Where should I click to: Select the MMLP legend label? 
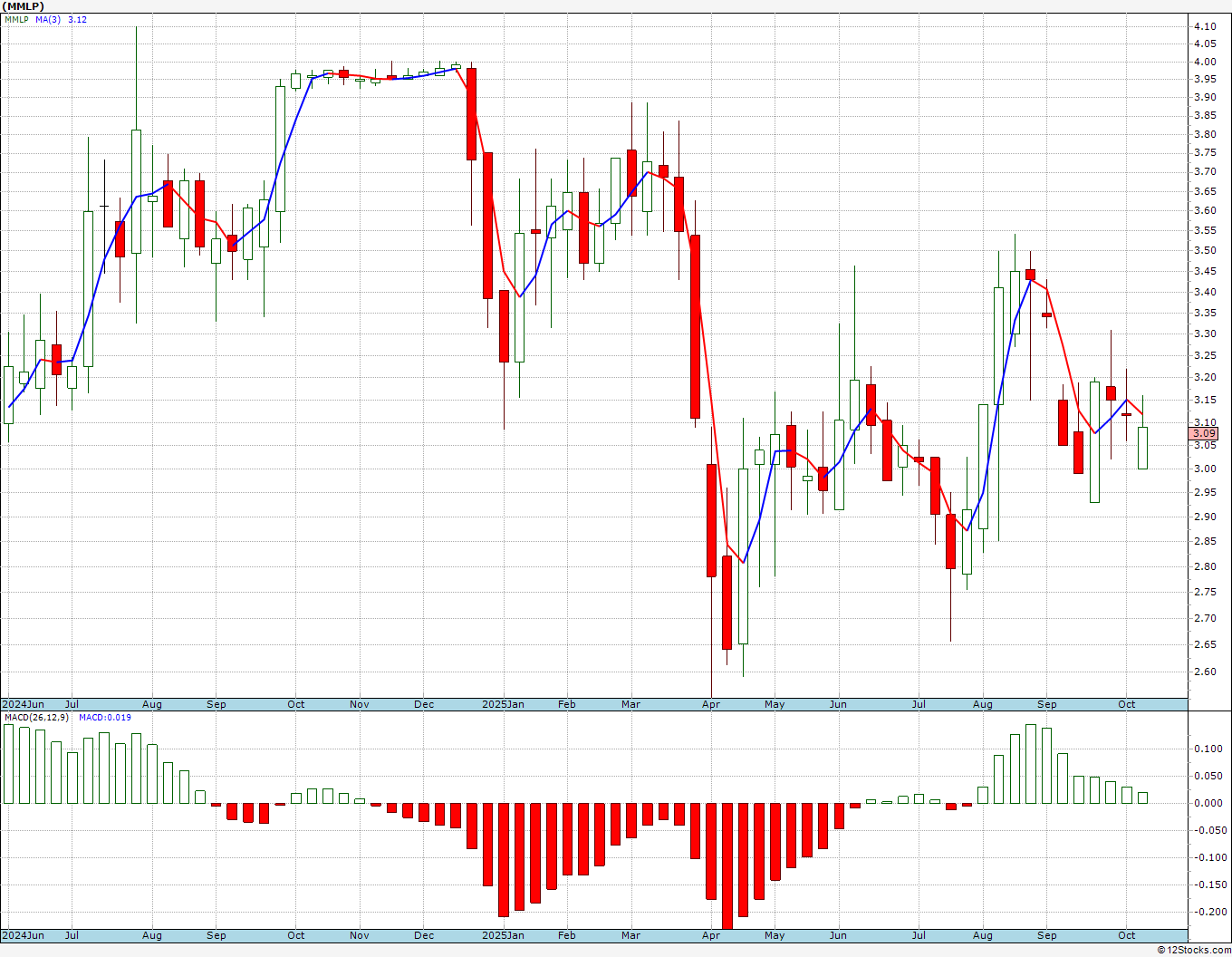pyautogui.click(x=16, y=19)
